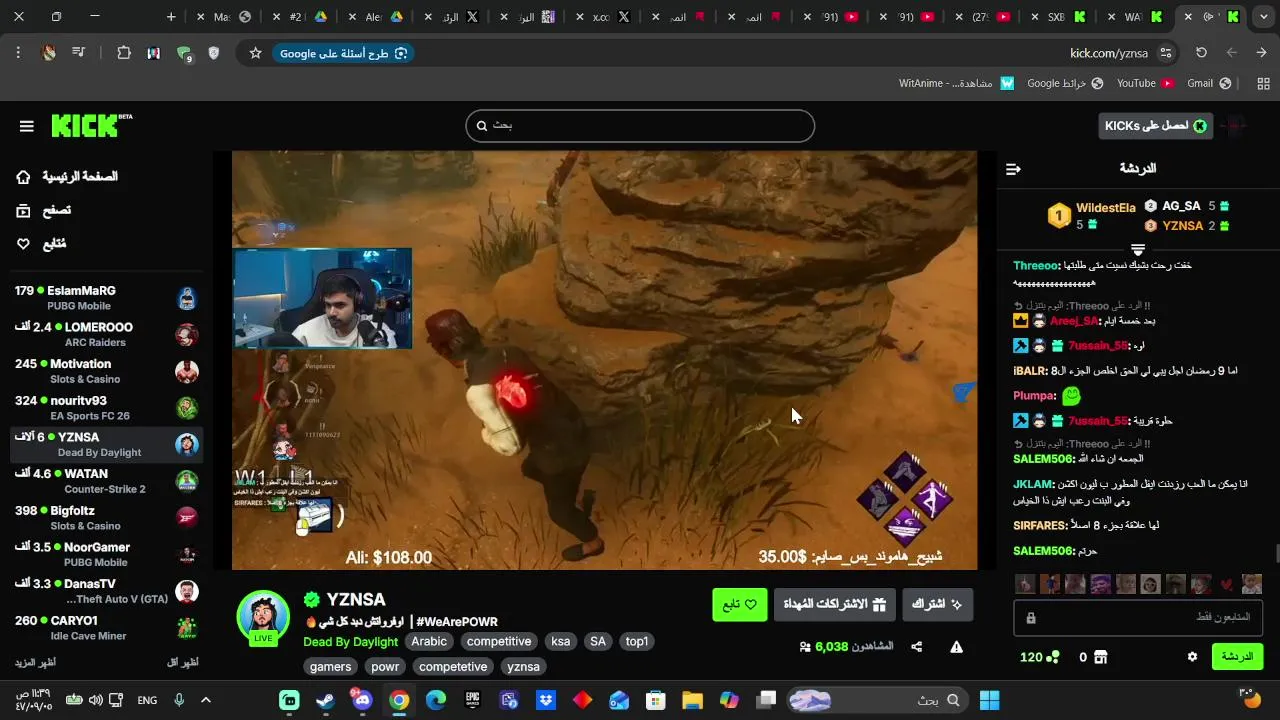Click the ksa tag
This screenshot has height=720, width=1280.
[561, 642]
